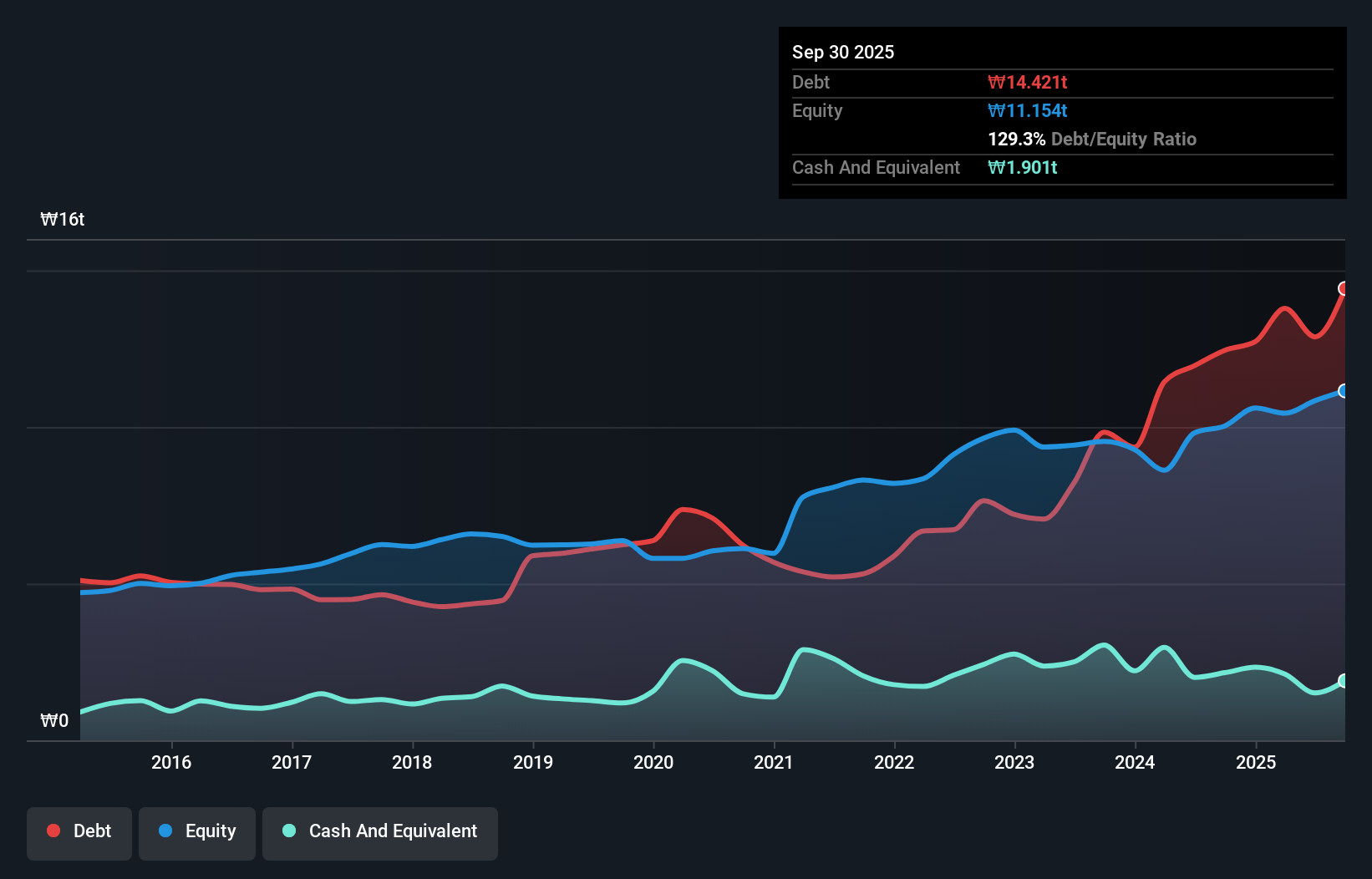Click the 2025 x-axis label
This screenshot has width=1372, height=879.
1256,762
